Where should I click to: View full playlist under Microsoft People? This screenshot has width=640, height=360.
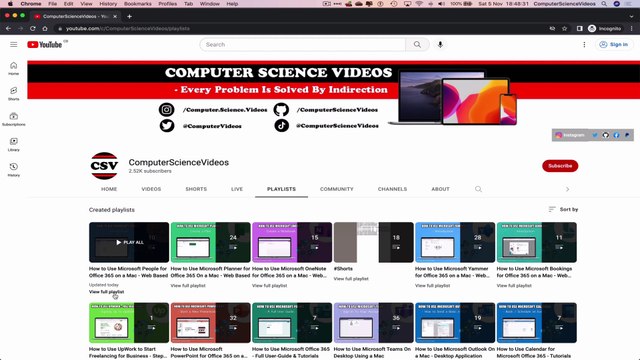coord(107,292)
